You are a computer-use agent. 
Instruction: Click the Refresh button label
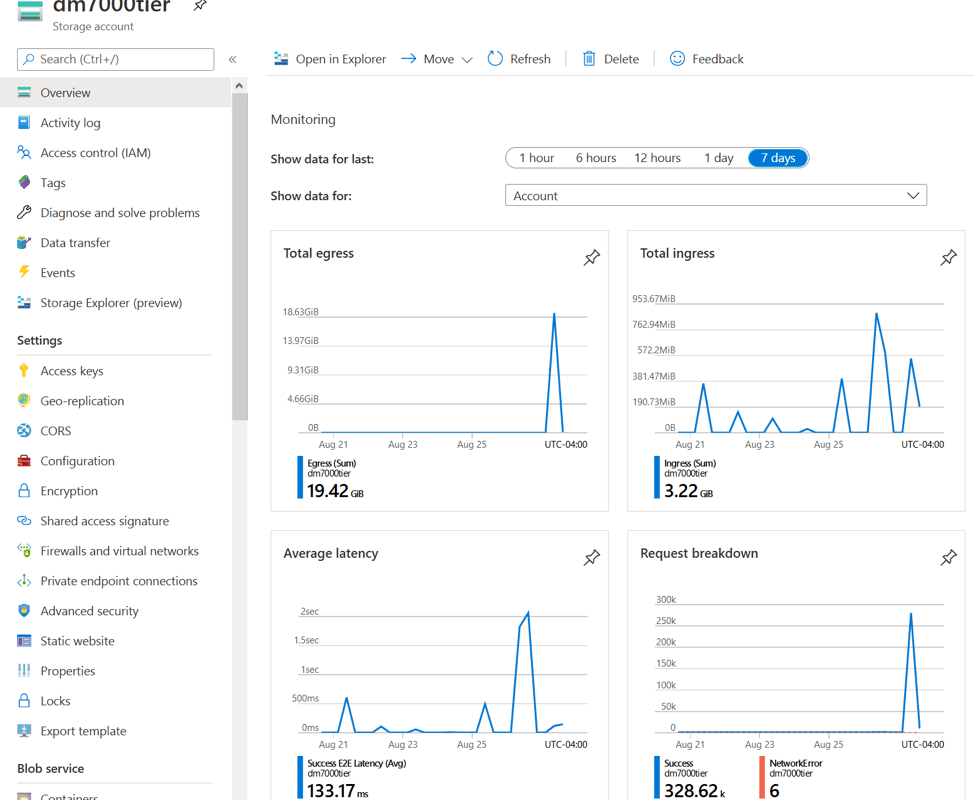point(530,59)
